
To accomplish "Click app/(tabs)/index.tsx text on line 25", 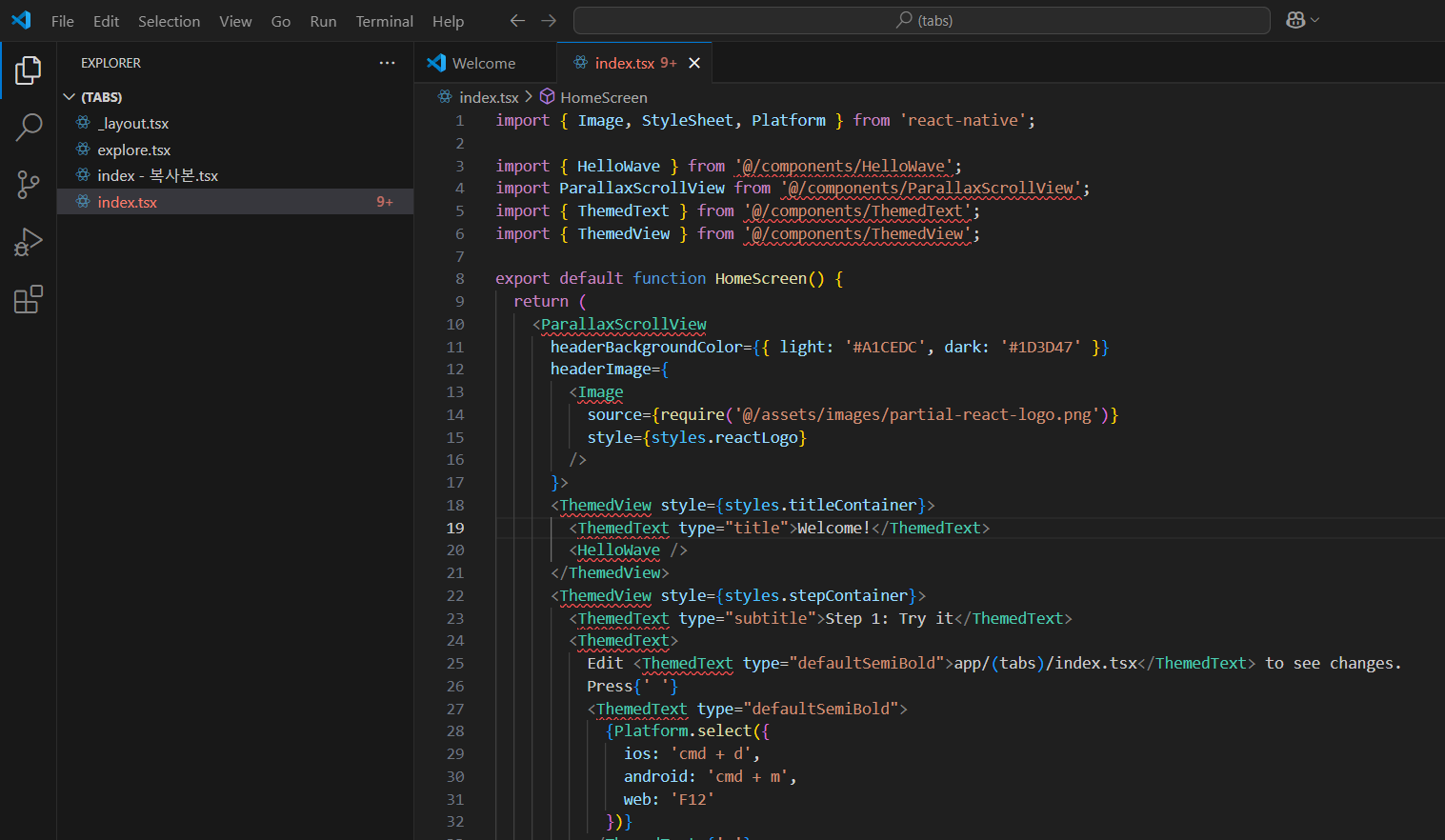I will click(x=1046, y=664).
